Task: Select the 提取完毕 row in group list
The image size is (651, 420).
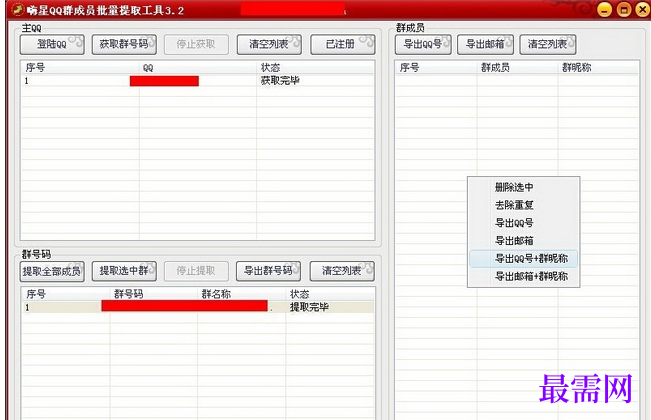Action: pos(198,307)
